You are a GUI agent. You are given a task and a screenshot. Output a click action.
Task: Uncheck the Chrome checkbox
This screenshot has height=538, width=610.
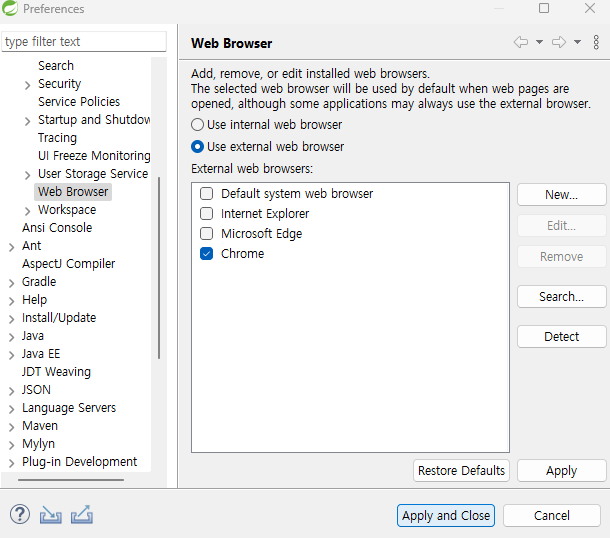point(206,254)
